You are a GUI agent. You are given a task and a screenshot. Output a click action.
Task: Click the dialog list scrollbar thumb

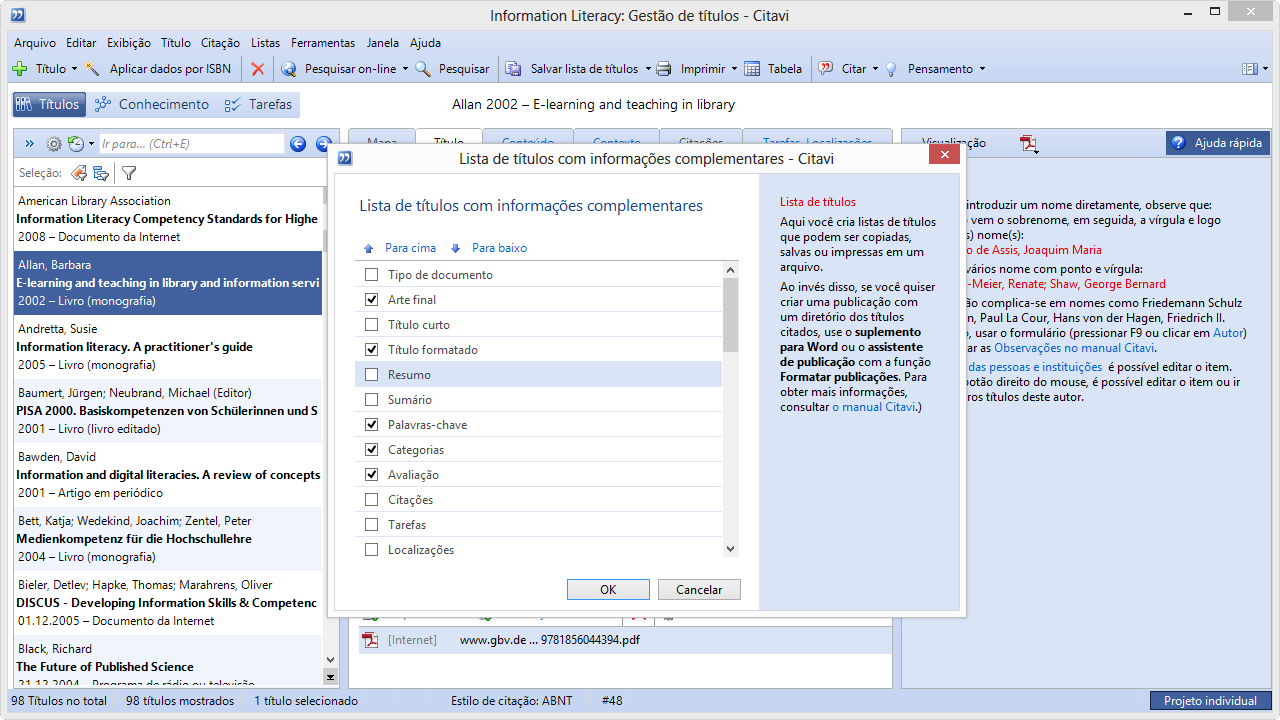pos(730,315)
